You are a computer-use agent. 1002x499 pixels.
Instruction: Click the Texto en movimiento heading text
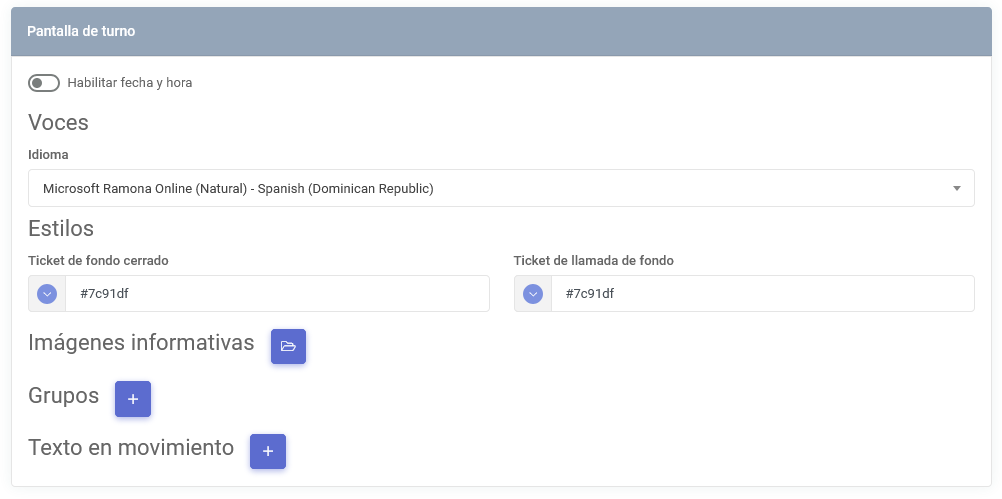coord(131,447)
